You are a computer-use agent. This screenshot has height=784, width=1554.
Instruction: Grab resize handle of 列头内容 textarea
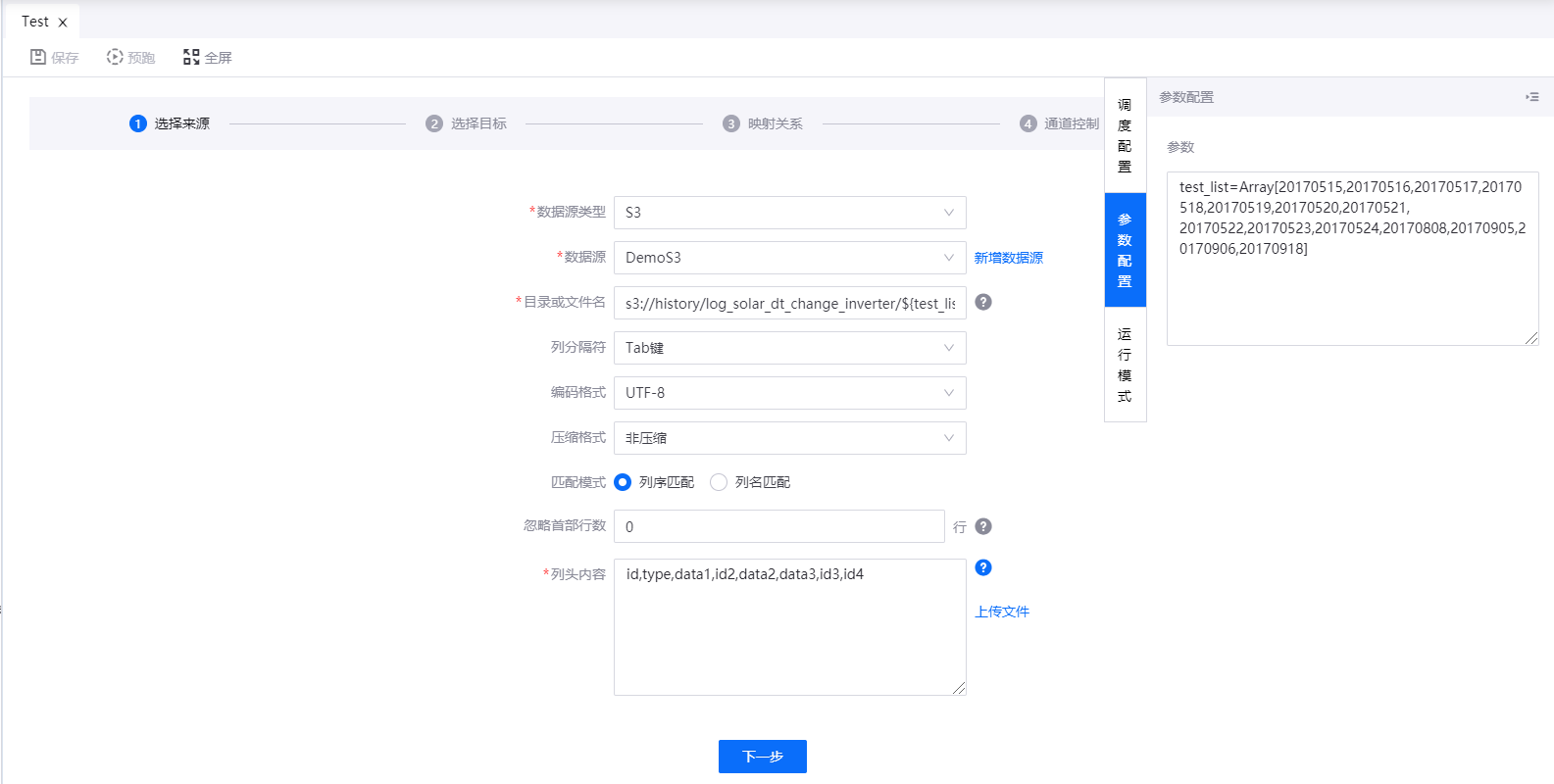[959, 688]
